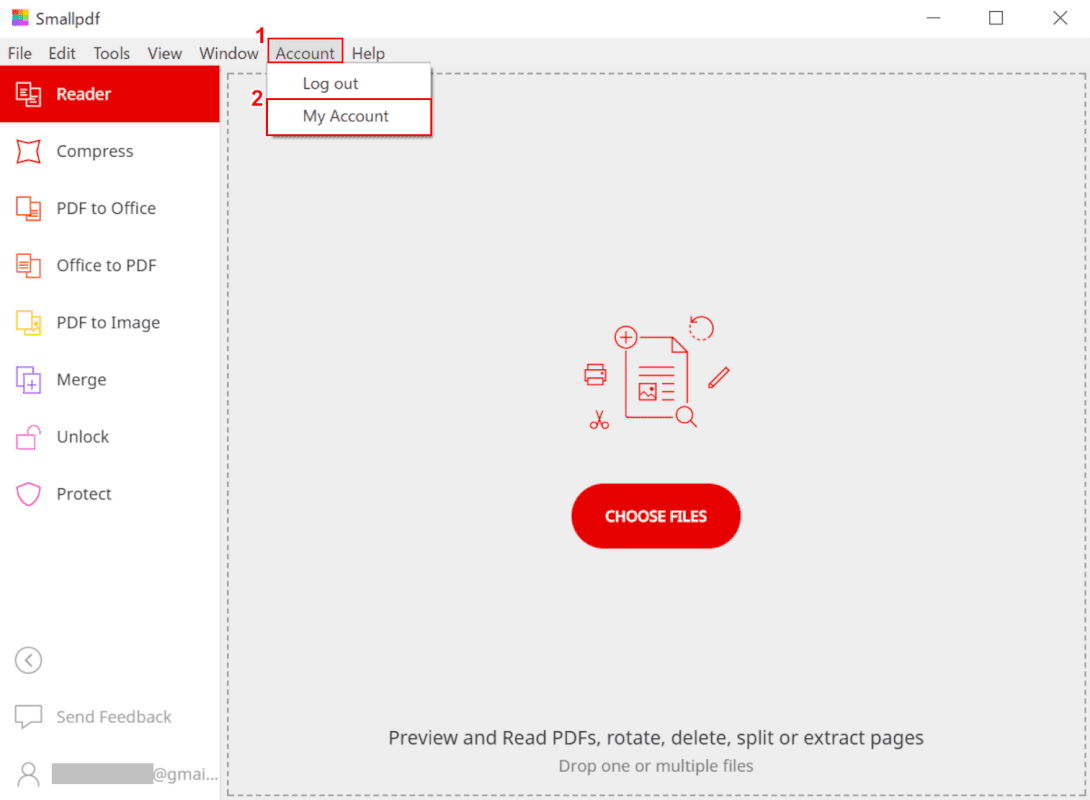
Task: Open the Reader tool icon in sidebar
Action: tap(29, 94)
